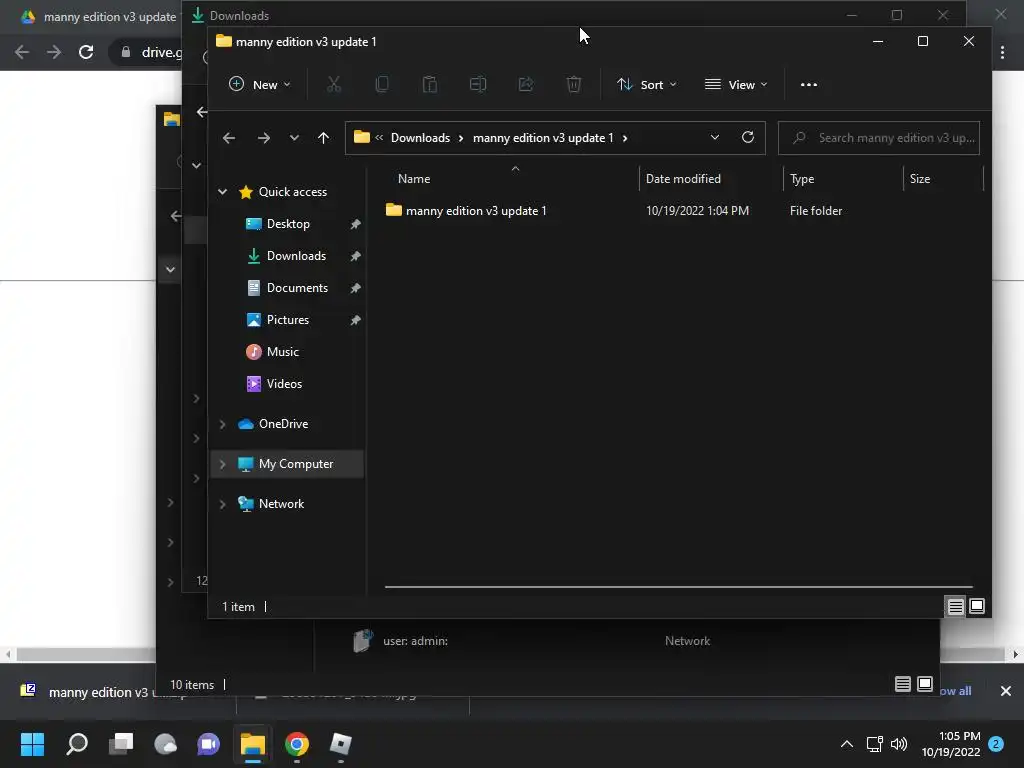
Task: Switch to large icons view in front window
Action: [x=977, y=606]
